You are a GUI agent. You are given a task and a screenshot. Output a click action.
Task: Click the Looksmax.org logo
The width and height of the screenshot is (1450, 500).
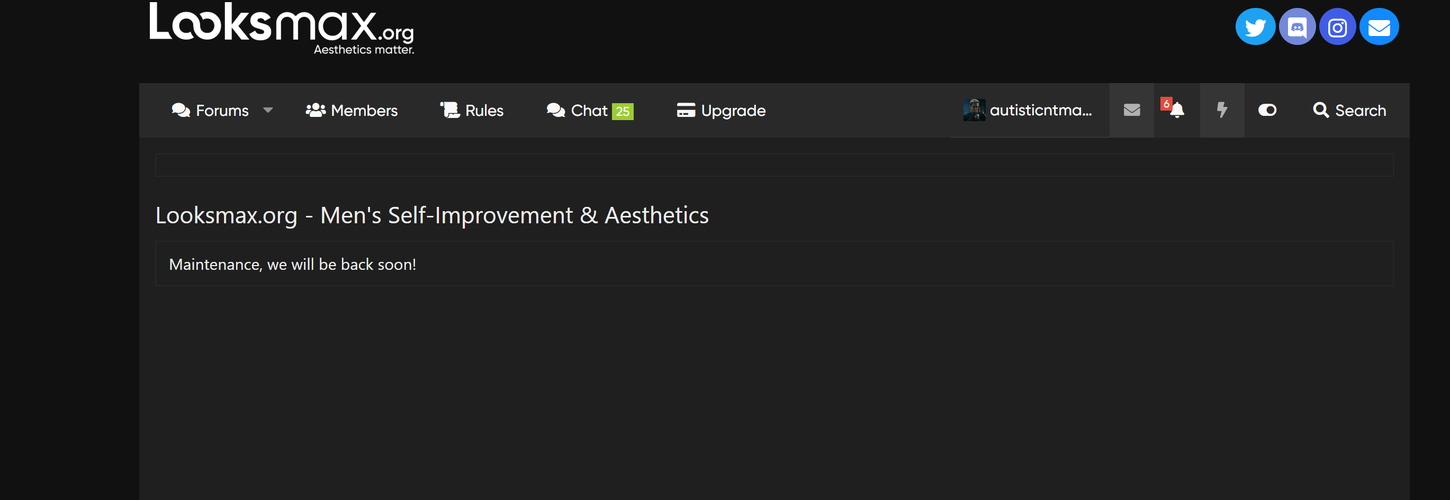tap(282, 27)
